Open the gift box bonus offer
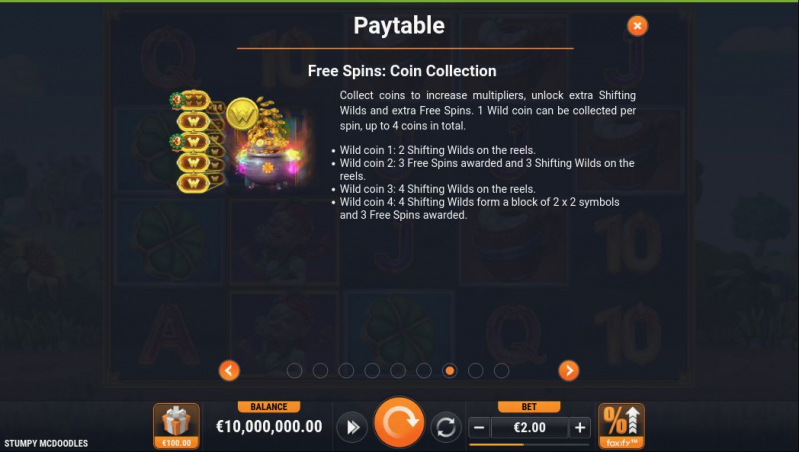799x452 pixels. (x=176, y=426)
